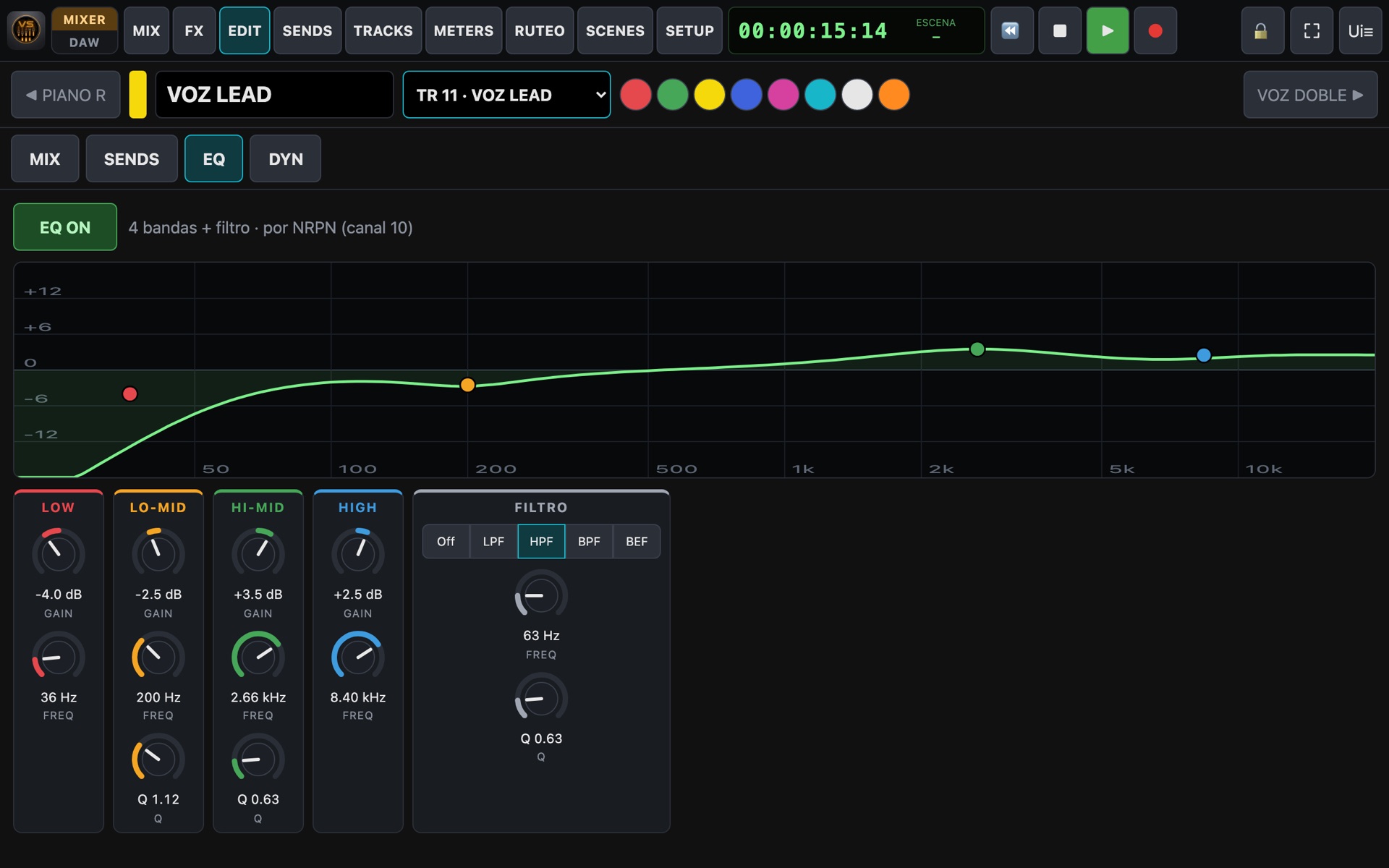The image size is (1389, 868).
Task: Click the HIGH frequency knob at 8.40 kHz
Action: coord(357,657)
